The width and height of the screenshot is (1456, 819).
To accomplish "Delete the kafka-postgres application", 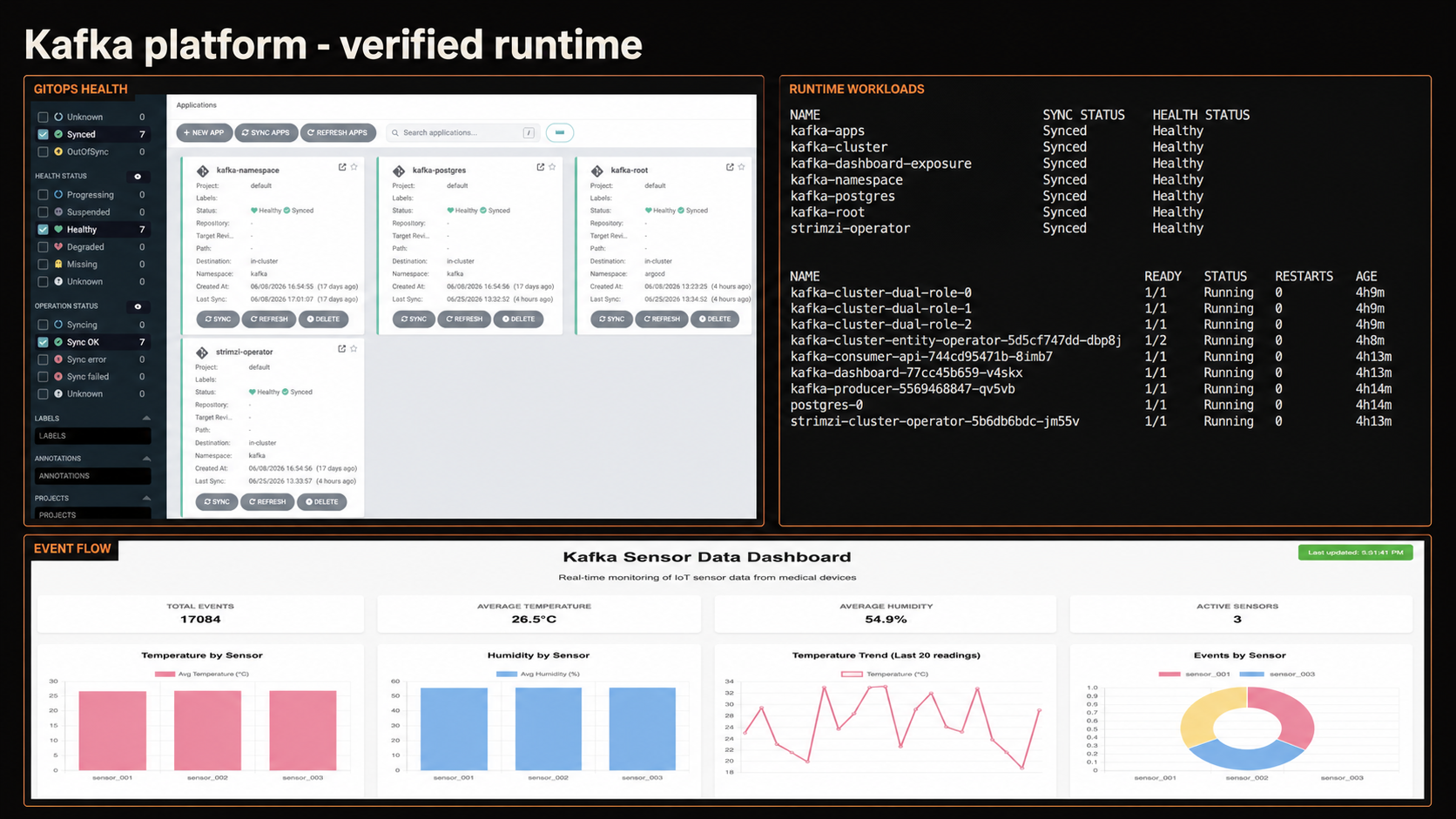I will pyautogui.click(x=518, y=319).
